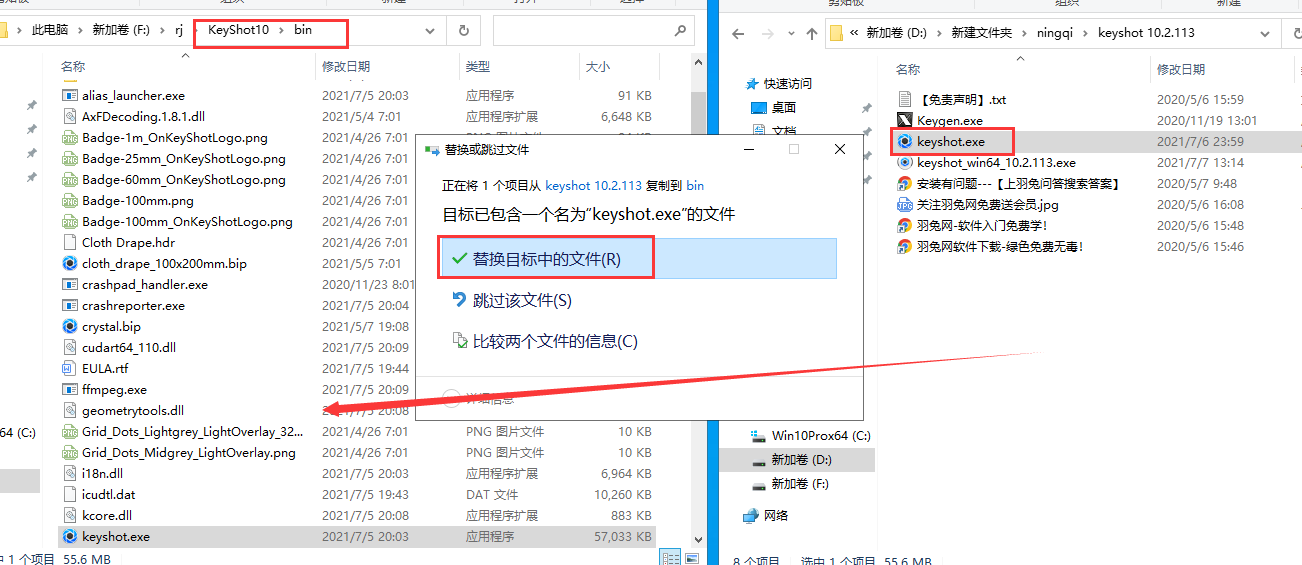Expand chevron after 此电脑 breadcrumb
Image resolution: width=1302 pixels, height=565 pixels.
click(82, 31)
